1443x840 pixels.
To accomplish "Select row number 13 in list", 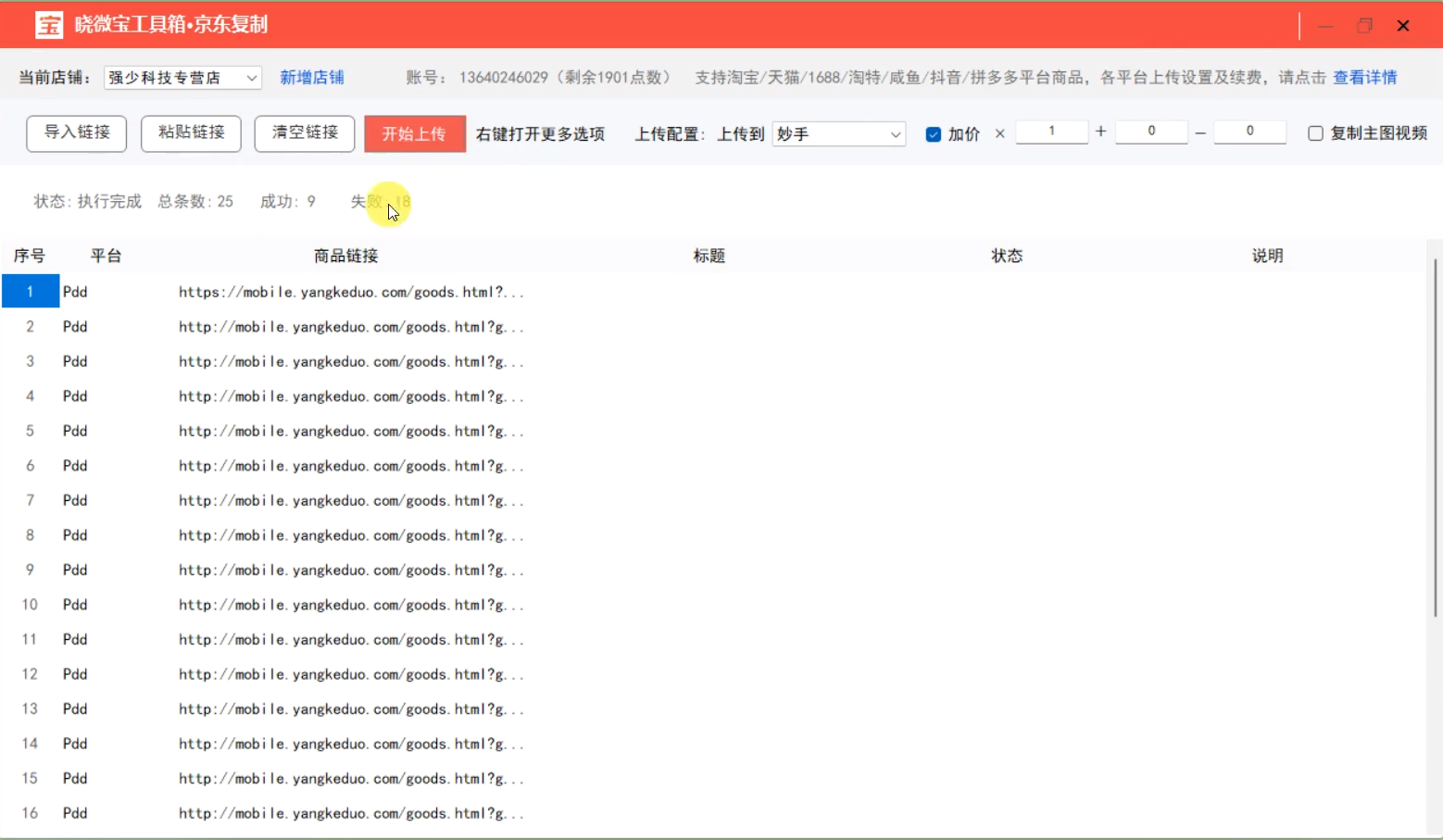I will tap(30, 708).
